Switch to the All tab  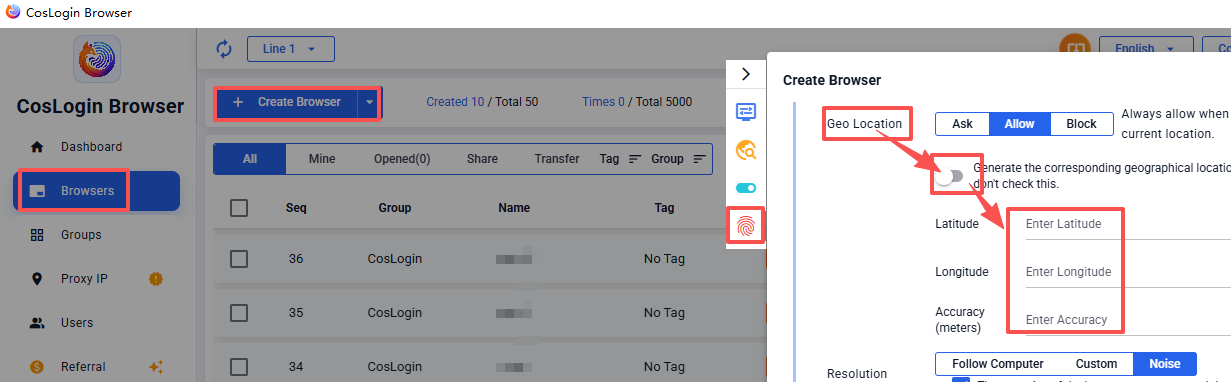point(250,159)
